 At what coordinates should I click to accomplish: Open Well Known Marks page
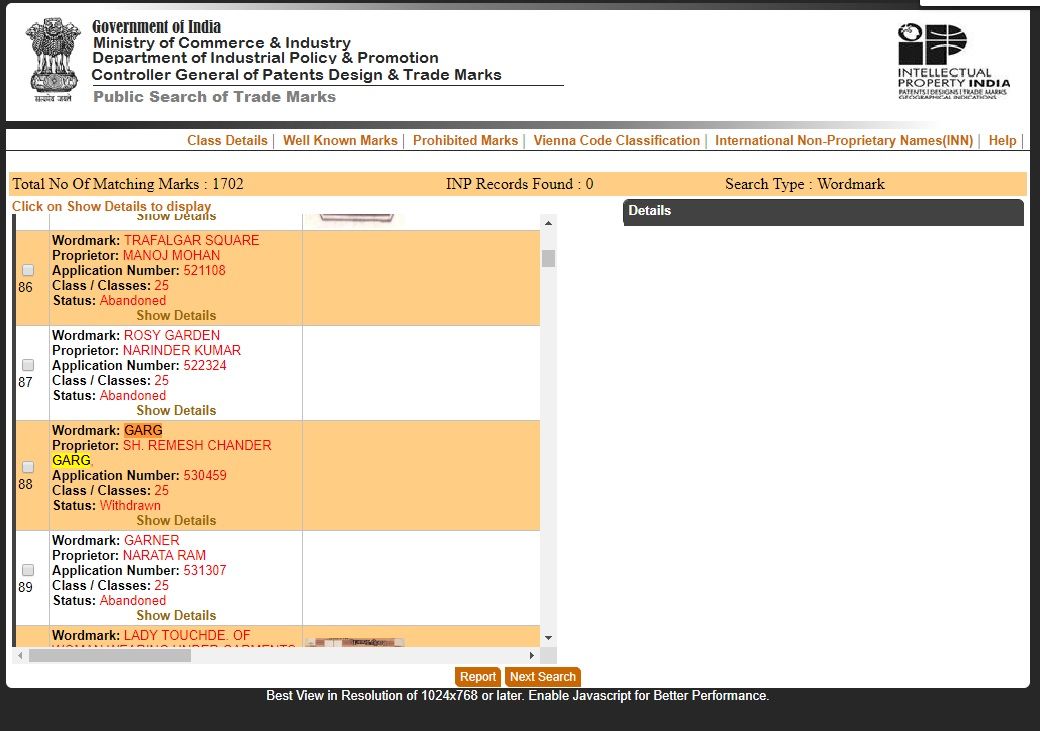coord(340,140)
